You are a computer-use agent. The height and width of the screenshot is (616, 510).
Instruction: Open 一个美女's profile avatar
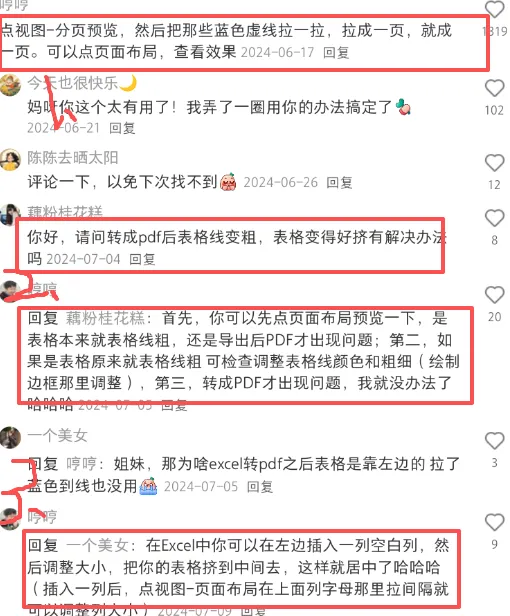click(x=10, y=437)
